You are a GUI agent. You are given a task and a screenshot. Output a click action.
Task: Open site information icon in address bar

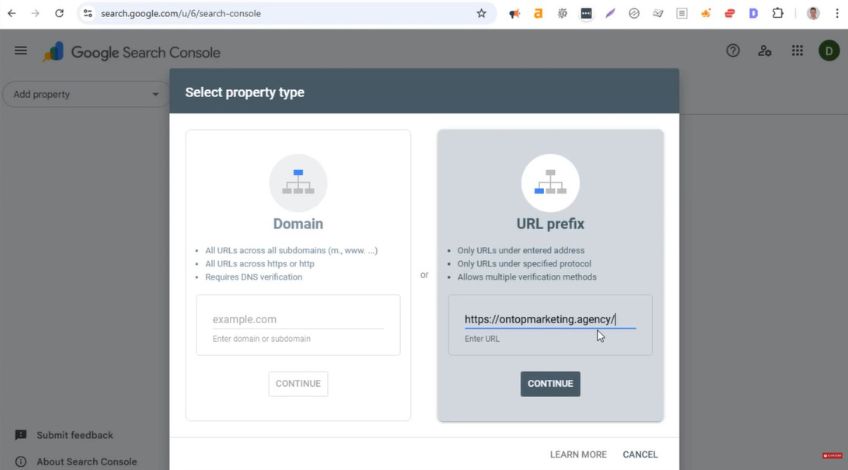[88, 14]
